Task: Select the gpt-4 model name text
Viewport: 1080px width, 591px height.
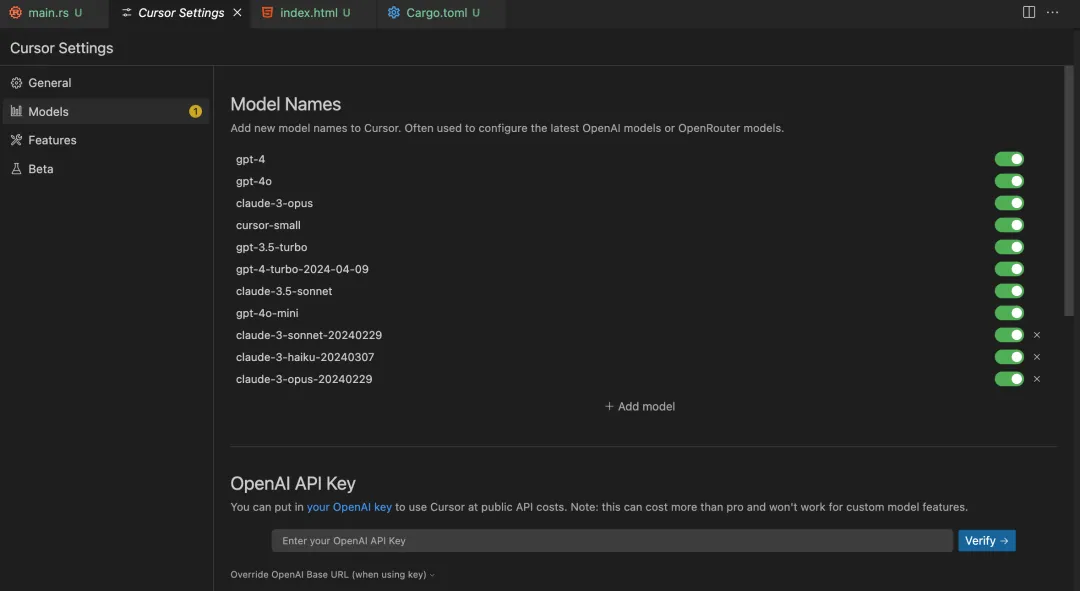Action: 250,159
